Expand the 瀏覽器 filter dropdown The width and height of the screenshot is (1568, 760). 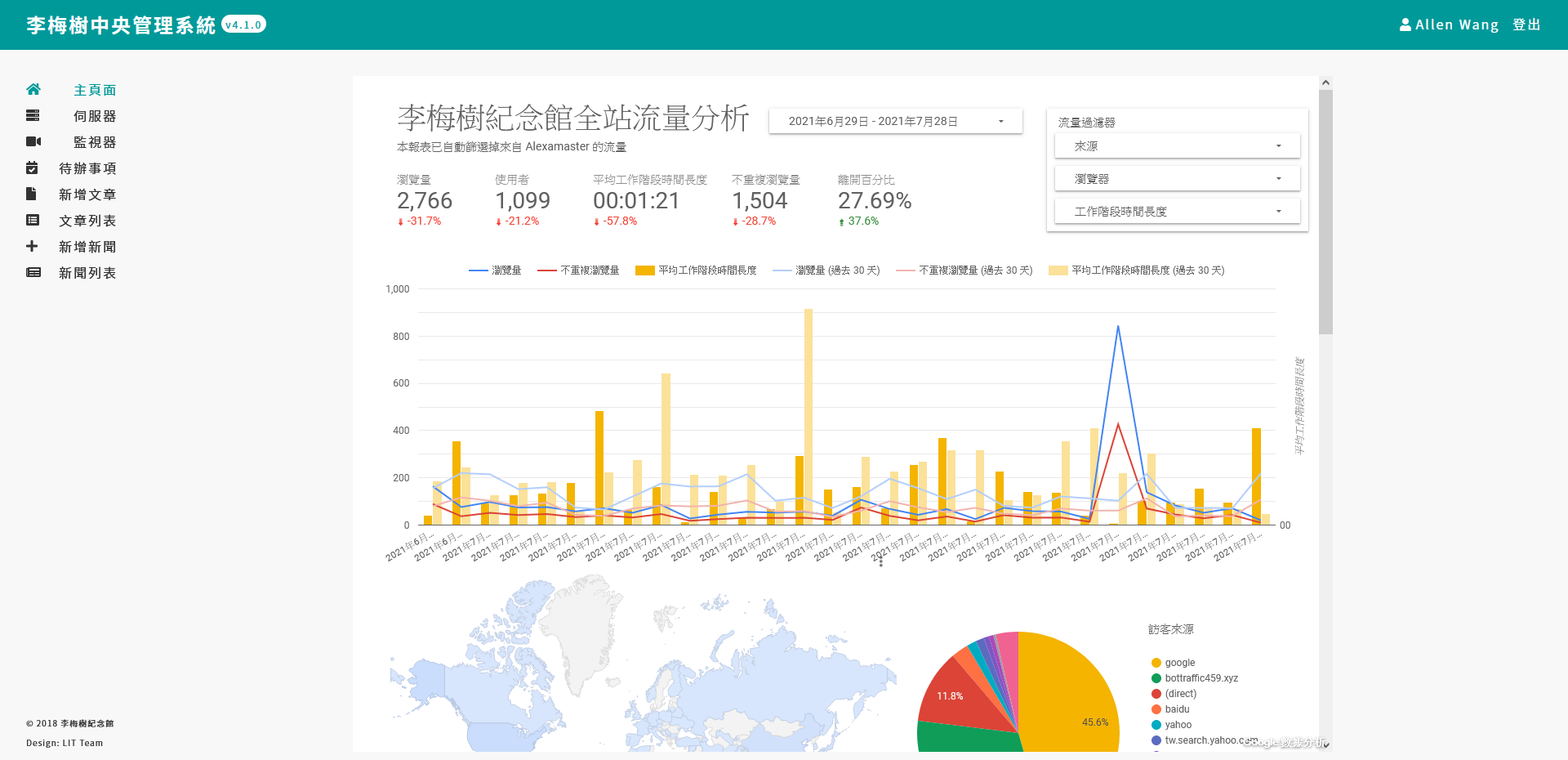click(1177, 178)
